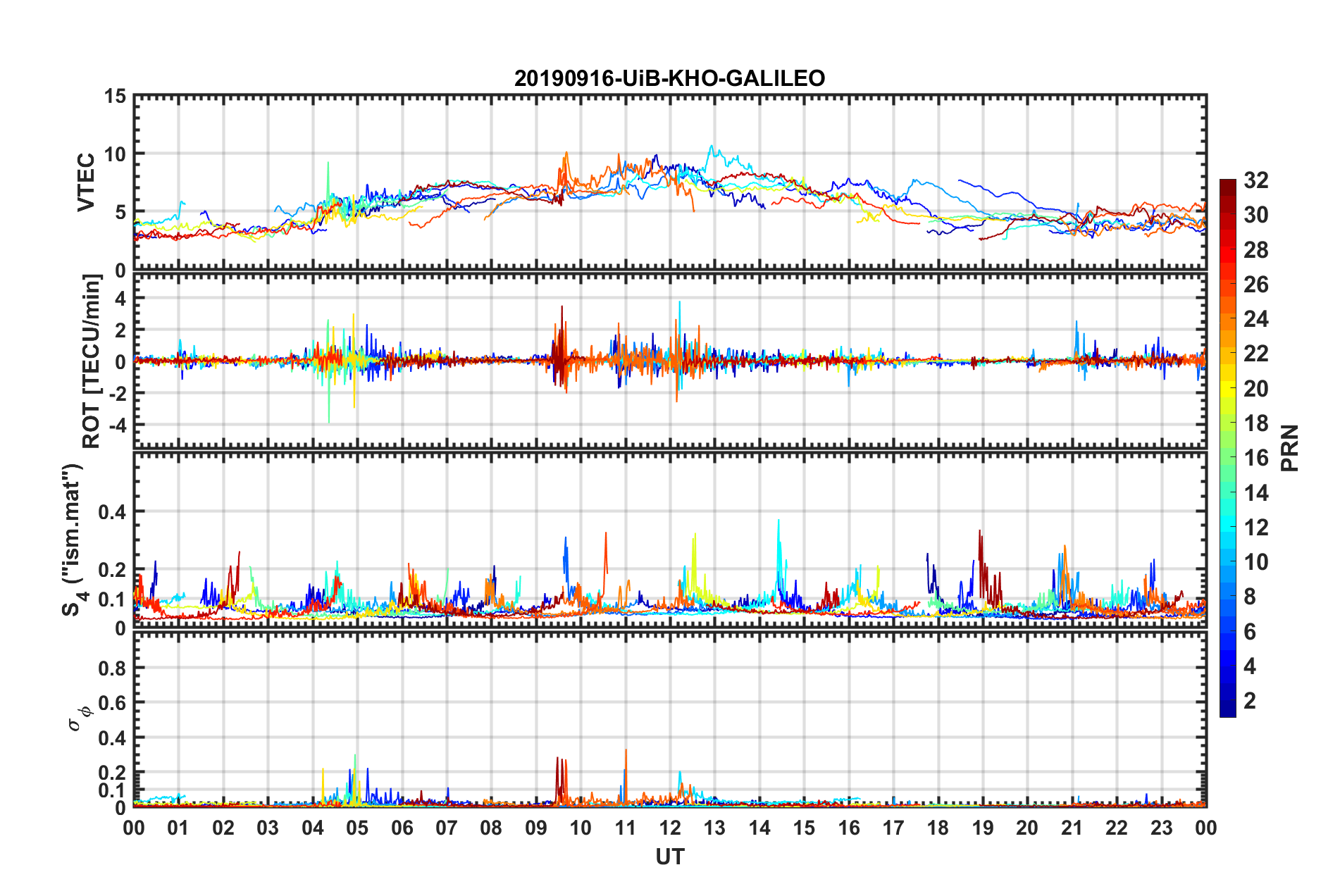Click tick label -2 on the ROT axis
Image resolution: width=1340 pixels, height=896 pixels.
pyautogui.click(x=117, y=393)
